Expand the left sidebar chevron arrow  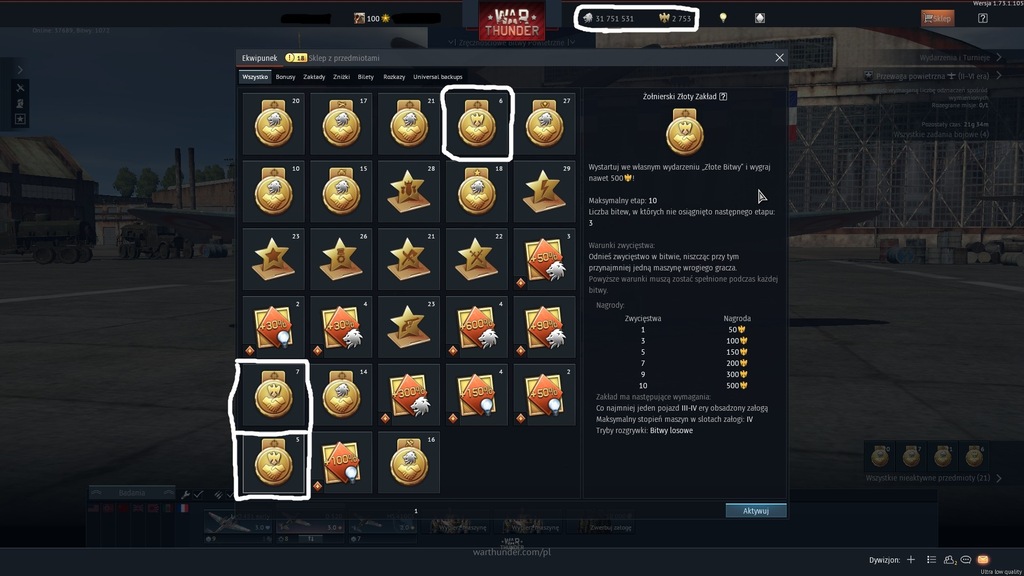tap(20, 70)
